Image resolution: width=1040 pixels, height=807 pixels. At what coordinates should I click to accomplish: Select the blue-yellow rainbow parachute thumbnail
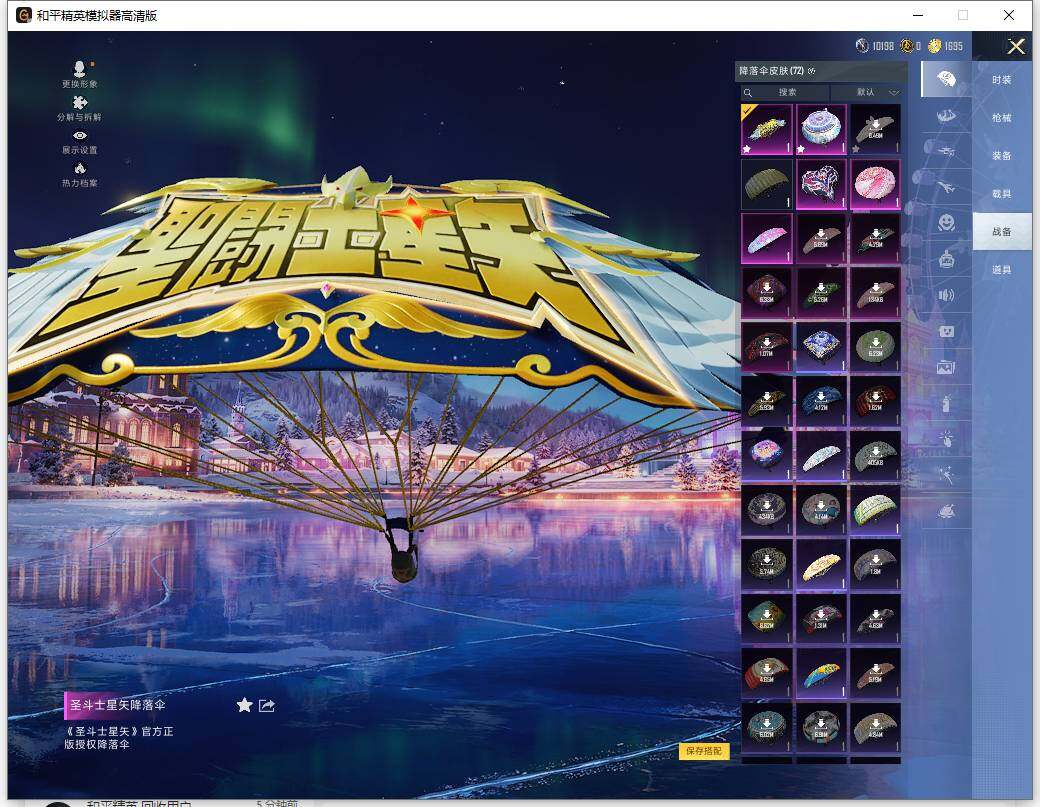[821, 674]
